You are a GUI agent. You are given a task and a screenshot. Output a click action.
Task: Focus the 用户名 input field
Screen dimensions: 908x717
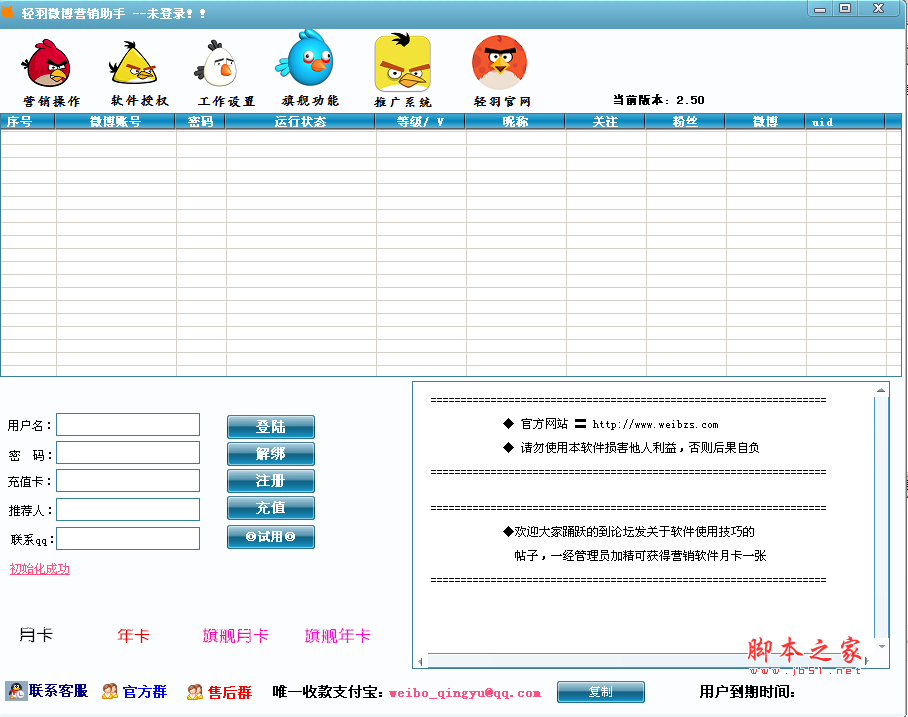point(128,425)
